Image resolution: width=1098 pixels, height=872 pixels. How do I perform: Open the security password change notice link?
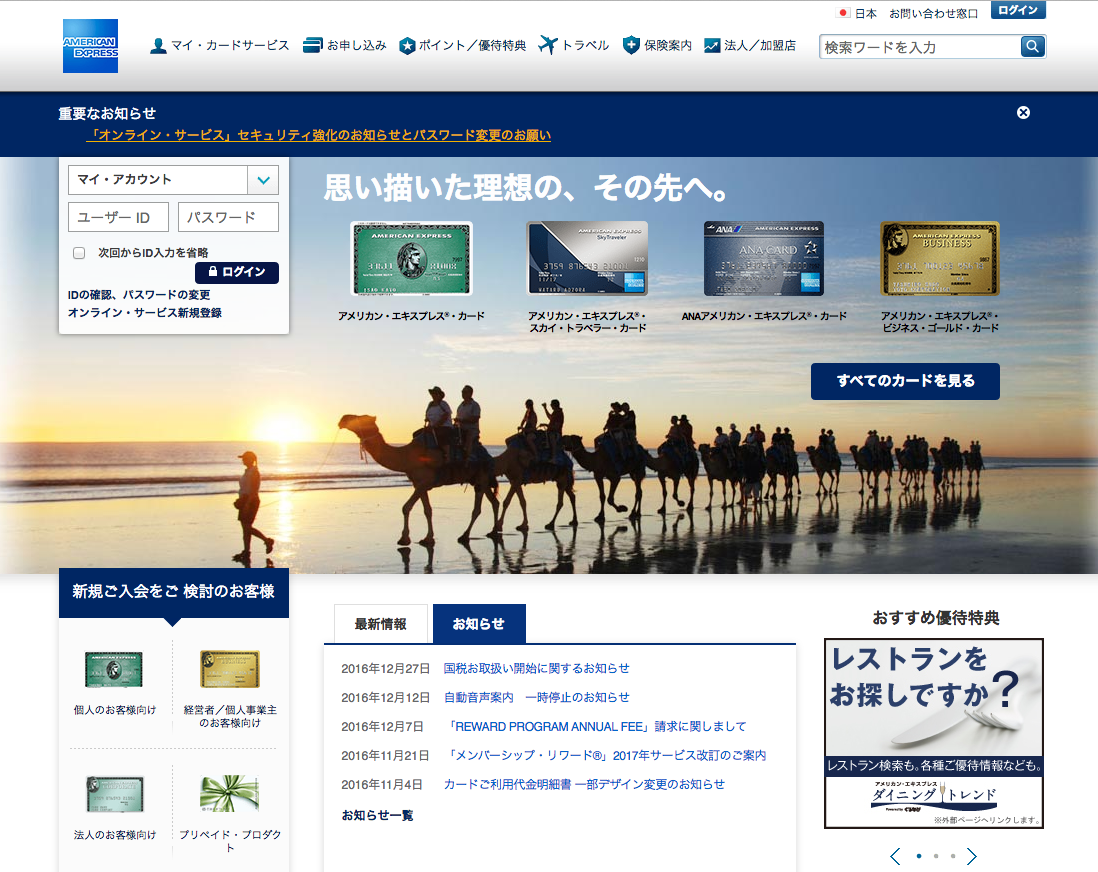tap(319, 135)
